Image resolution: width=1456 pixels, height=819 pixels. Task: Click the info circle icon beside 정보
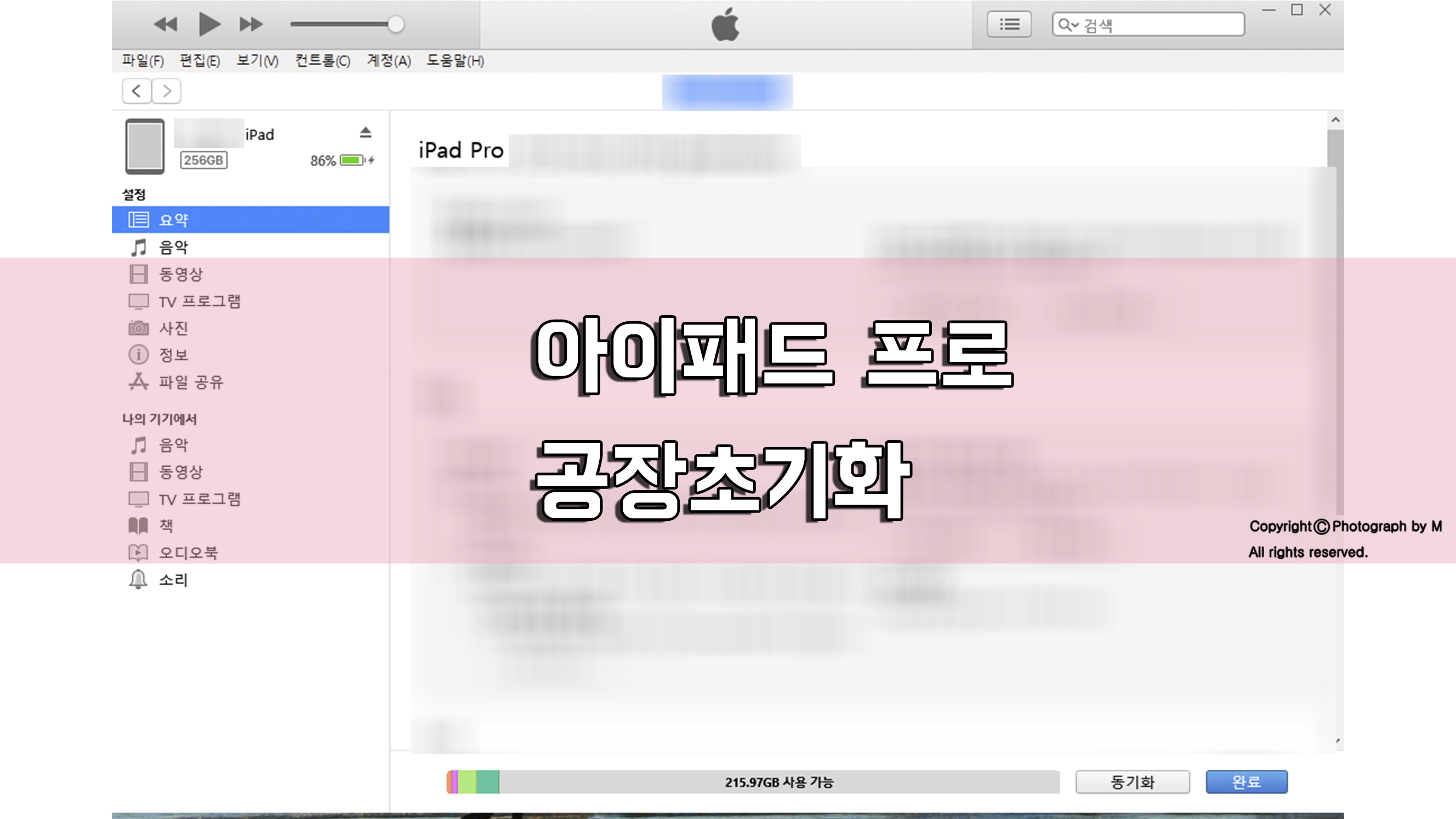tap(139, 355)
